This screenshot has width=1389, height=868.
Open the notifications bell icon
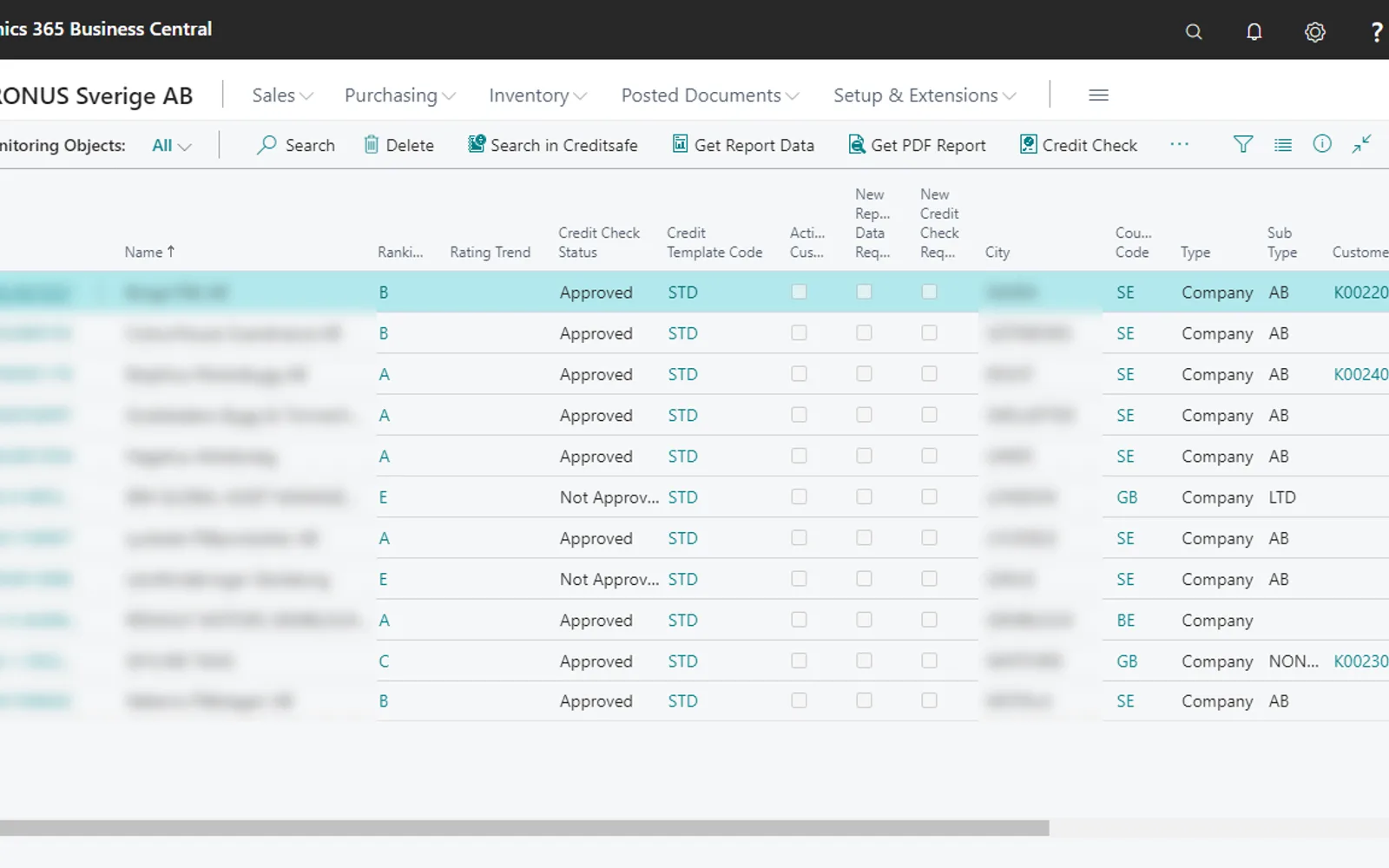point(1254,32)
